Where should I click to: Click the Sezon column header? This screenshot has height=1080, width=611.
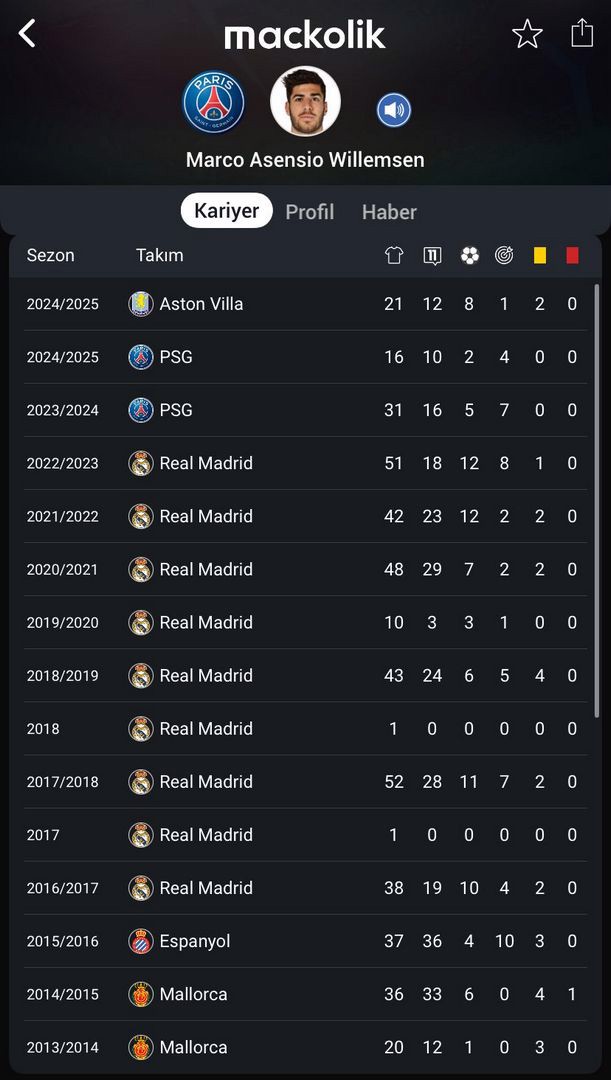point(50,255)
